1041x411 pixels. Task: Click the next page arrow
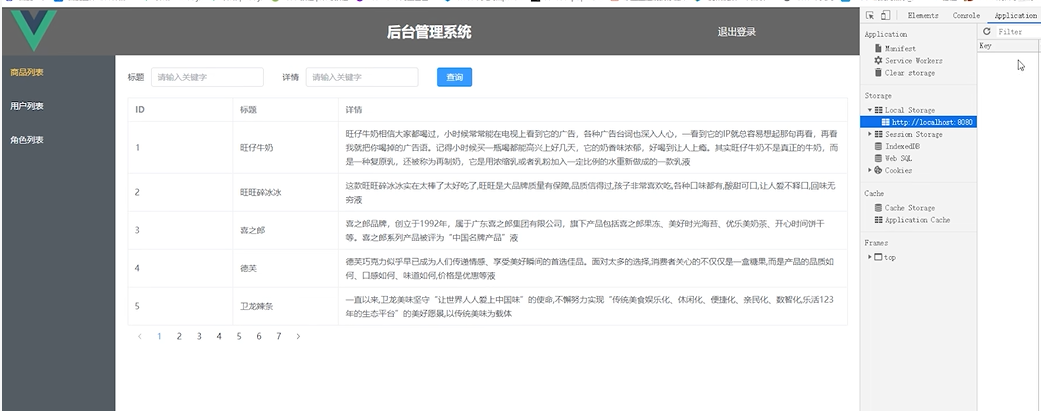[x=298, y=336]
